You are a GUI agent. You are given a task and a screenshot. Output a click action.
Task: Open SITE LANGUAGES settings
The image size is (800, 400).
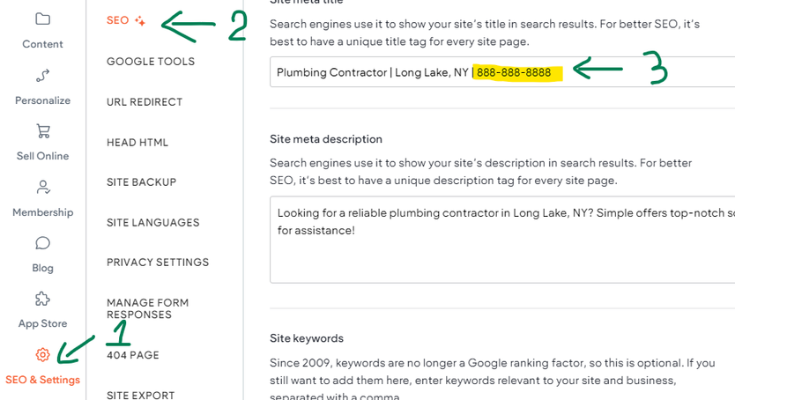pos(153,222)
